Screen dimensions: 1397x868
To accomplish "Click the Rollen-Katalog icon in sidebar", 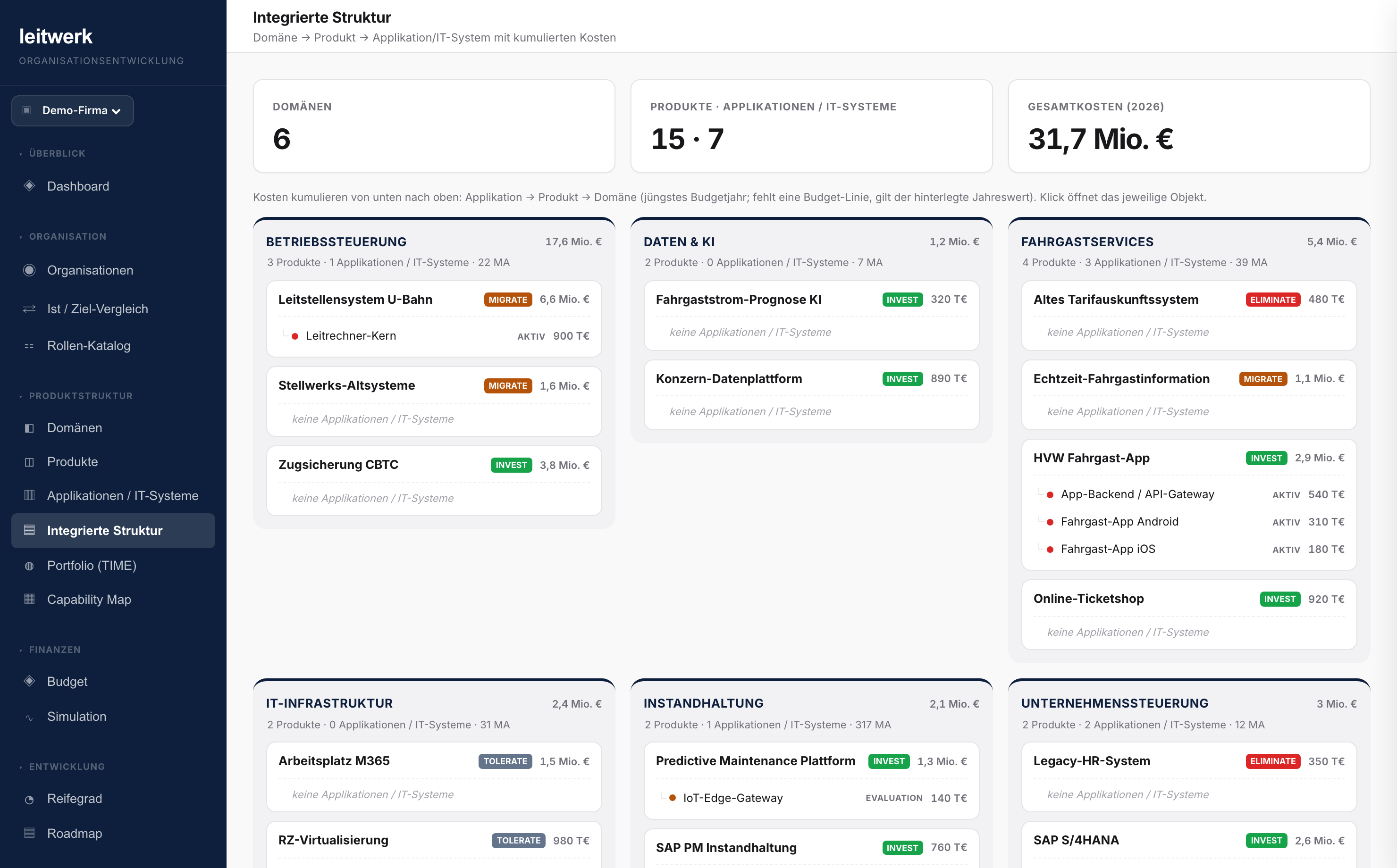I will 29,346.
